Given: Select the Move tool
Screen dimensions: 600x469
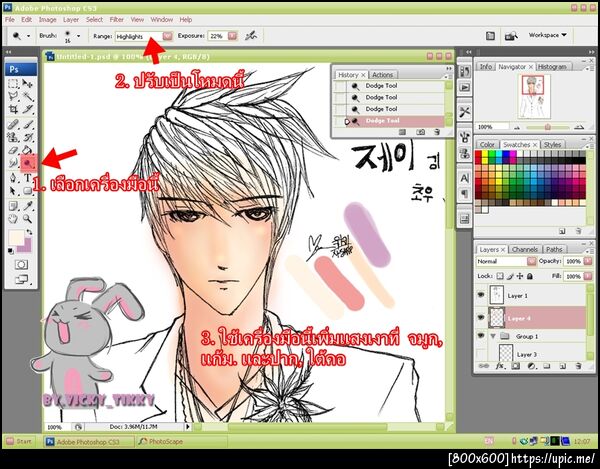Looking at the screenshot, I should pos(27,83).
